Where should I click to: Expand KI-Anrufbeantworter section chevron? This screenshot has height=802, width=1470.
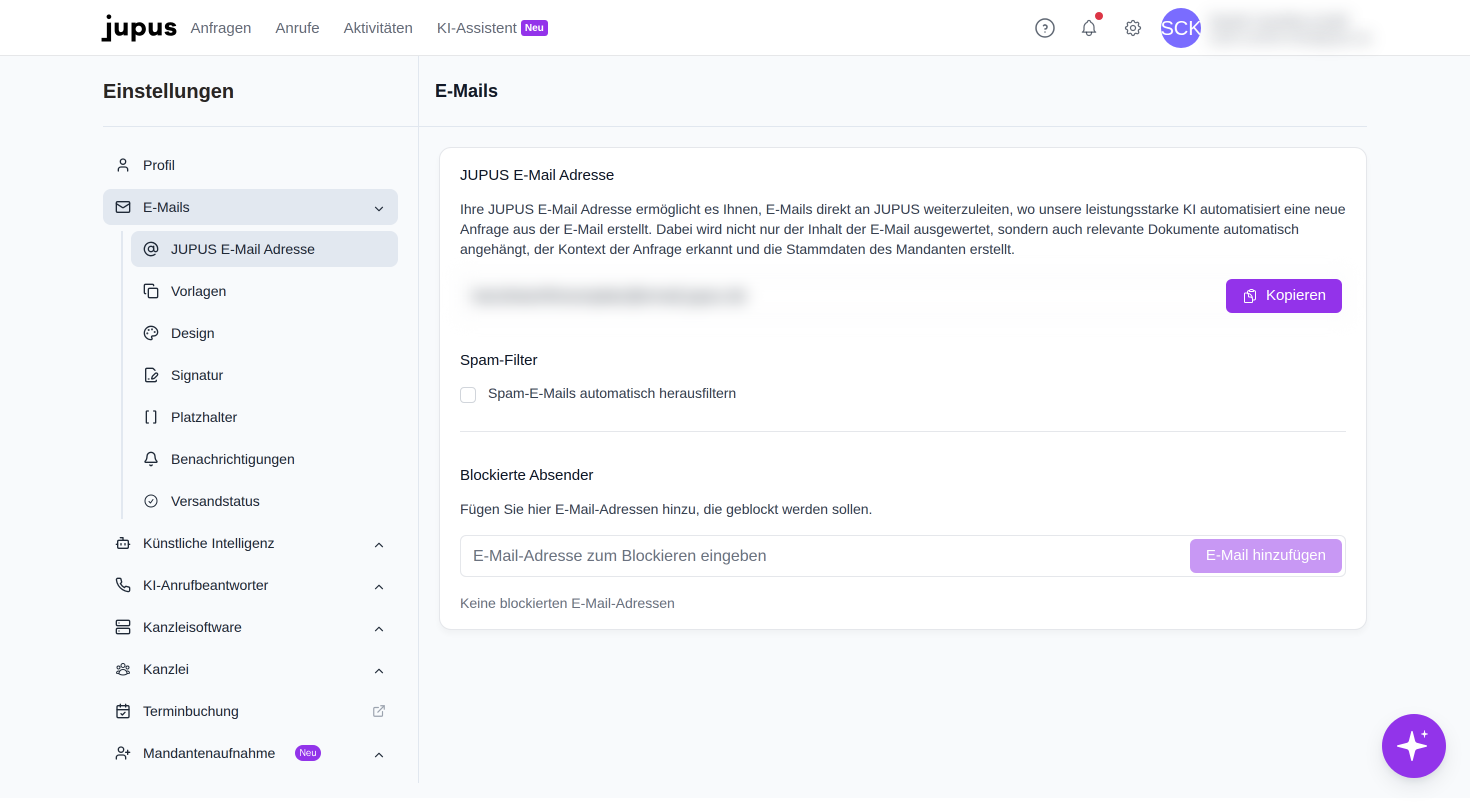pos(379,586)
